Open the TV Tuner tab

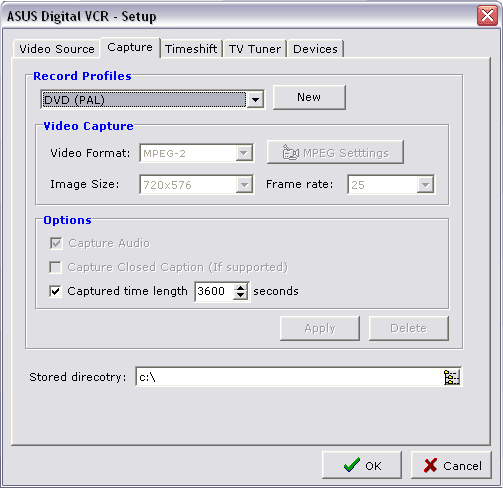point(255,49)
